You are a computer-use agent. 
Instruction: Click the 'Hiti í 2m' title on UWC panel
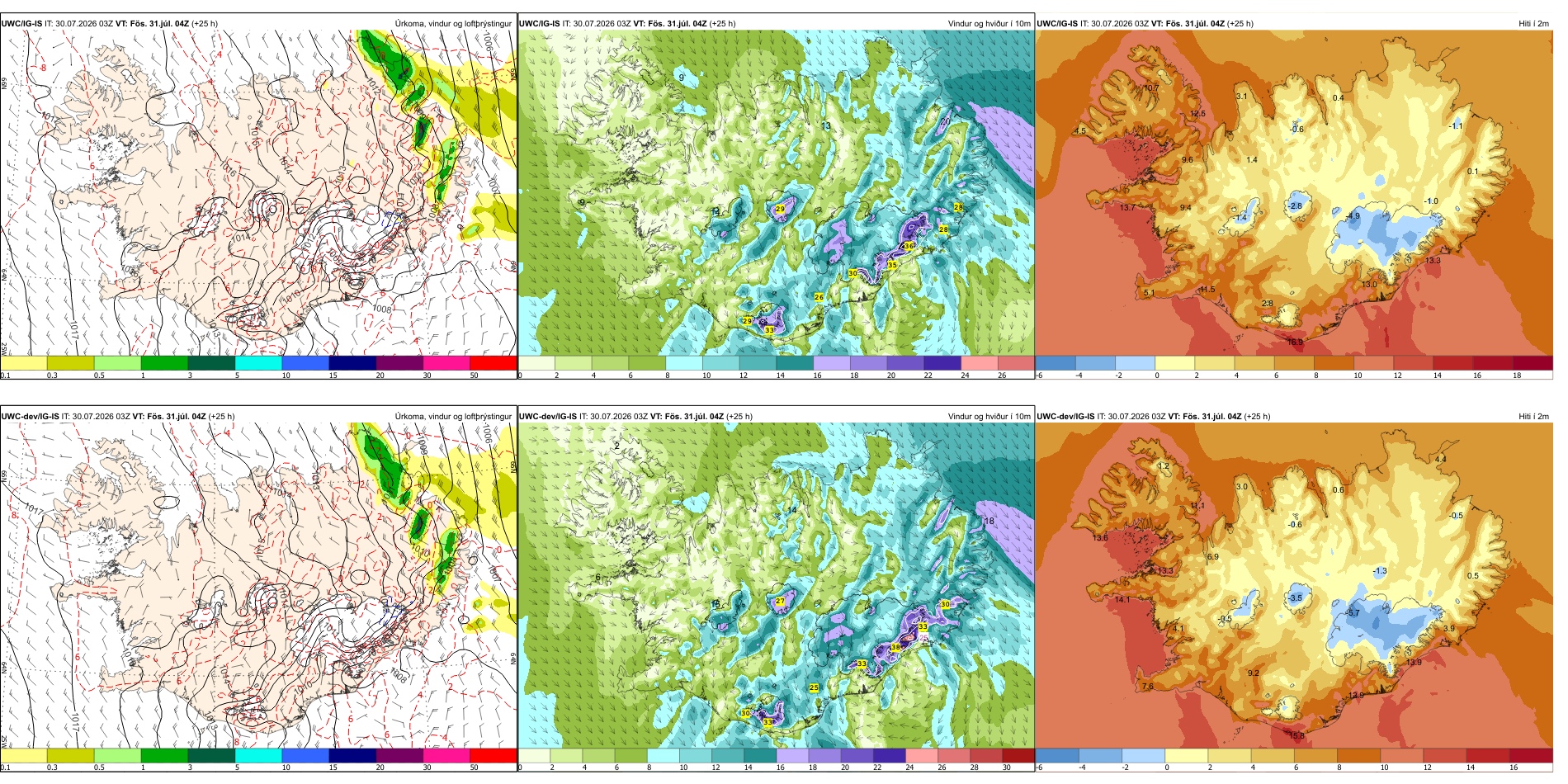pos(1533,23)
